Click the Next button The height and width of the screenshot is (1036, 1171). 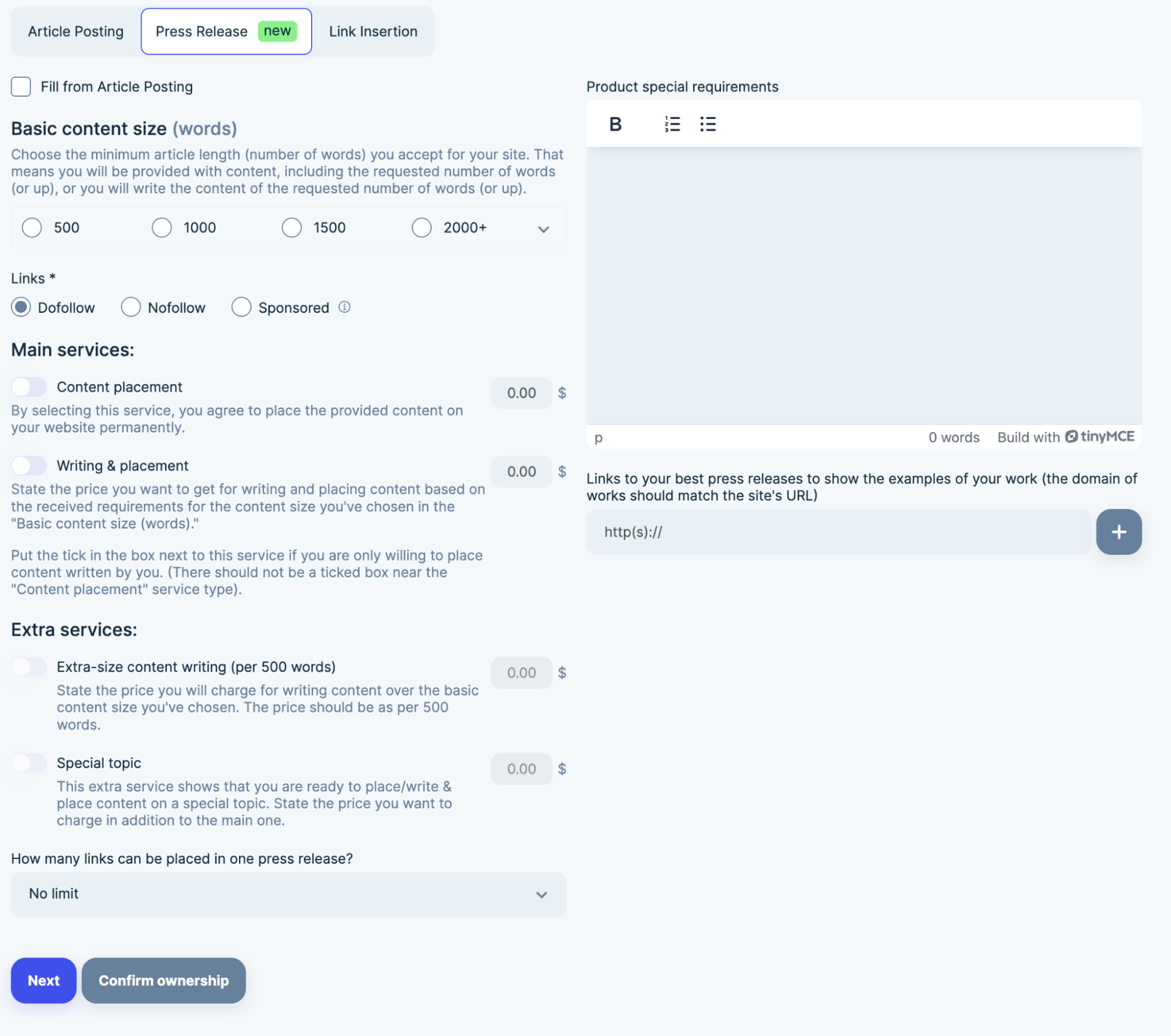click(43, 980)
